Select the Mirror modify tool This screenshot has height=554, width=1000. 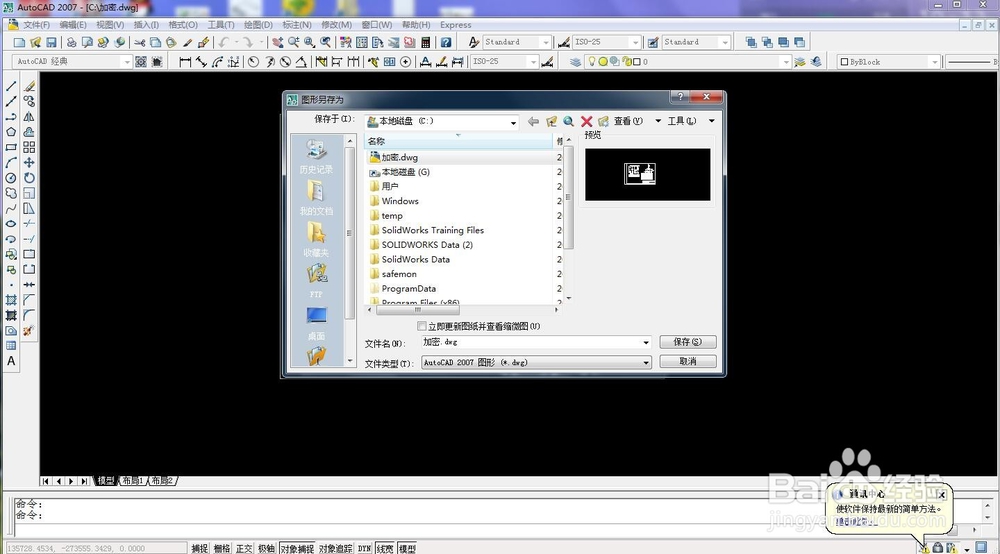coord(29,117)
